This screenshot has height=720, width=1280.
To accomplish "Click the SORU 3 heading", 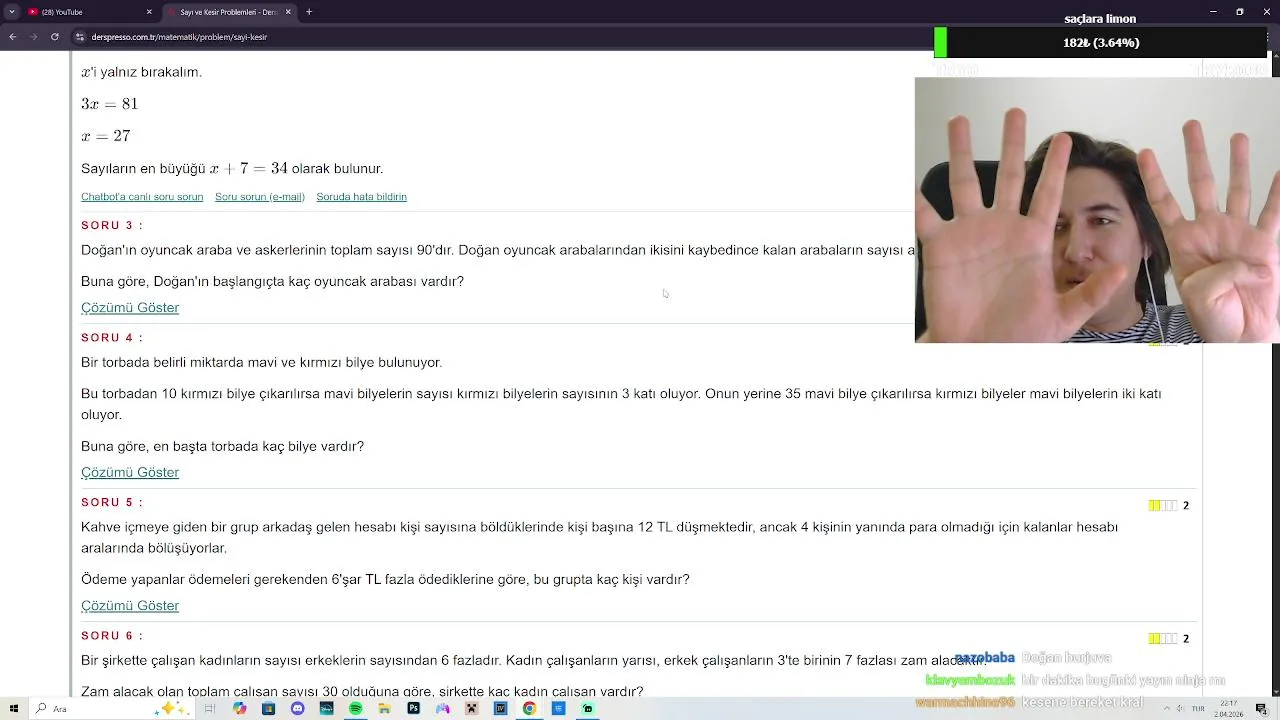I will point(112,226).
